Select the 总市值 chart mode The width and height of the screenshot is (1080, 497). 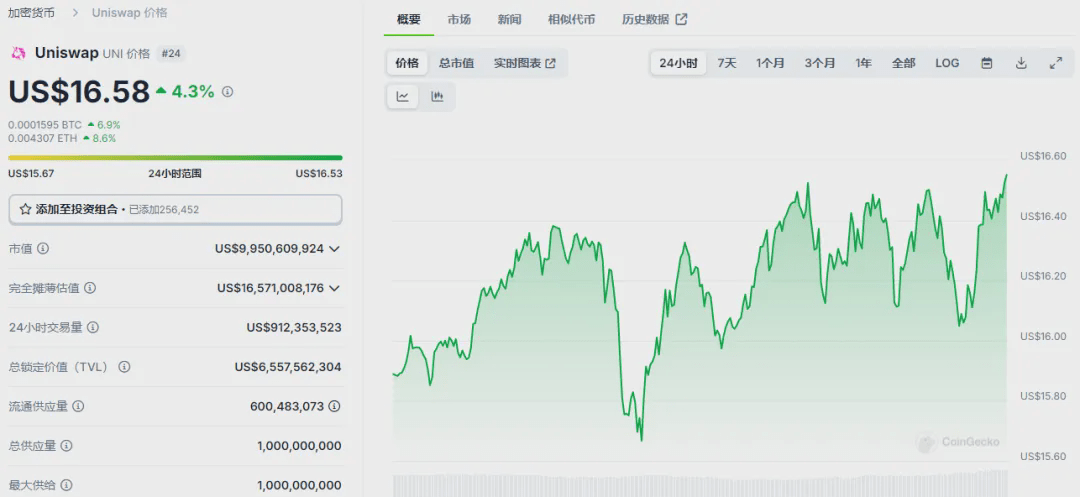[456, 63]
